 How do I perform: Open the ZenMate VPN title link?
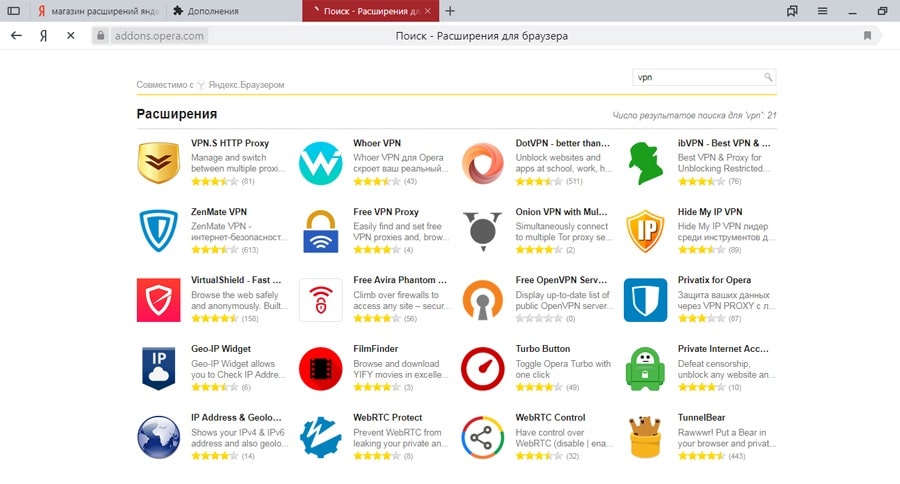[219, 212]
